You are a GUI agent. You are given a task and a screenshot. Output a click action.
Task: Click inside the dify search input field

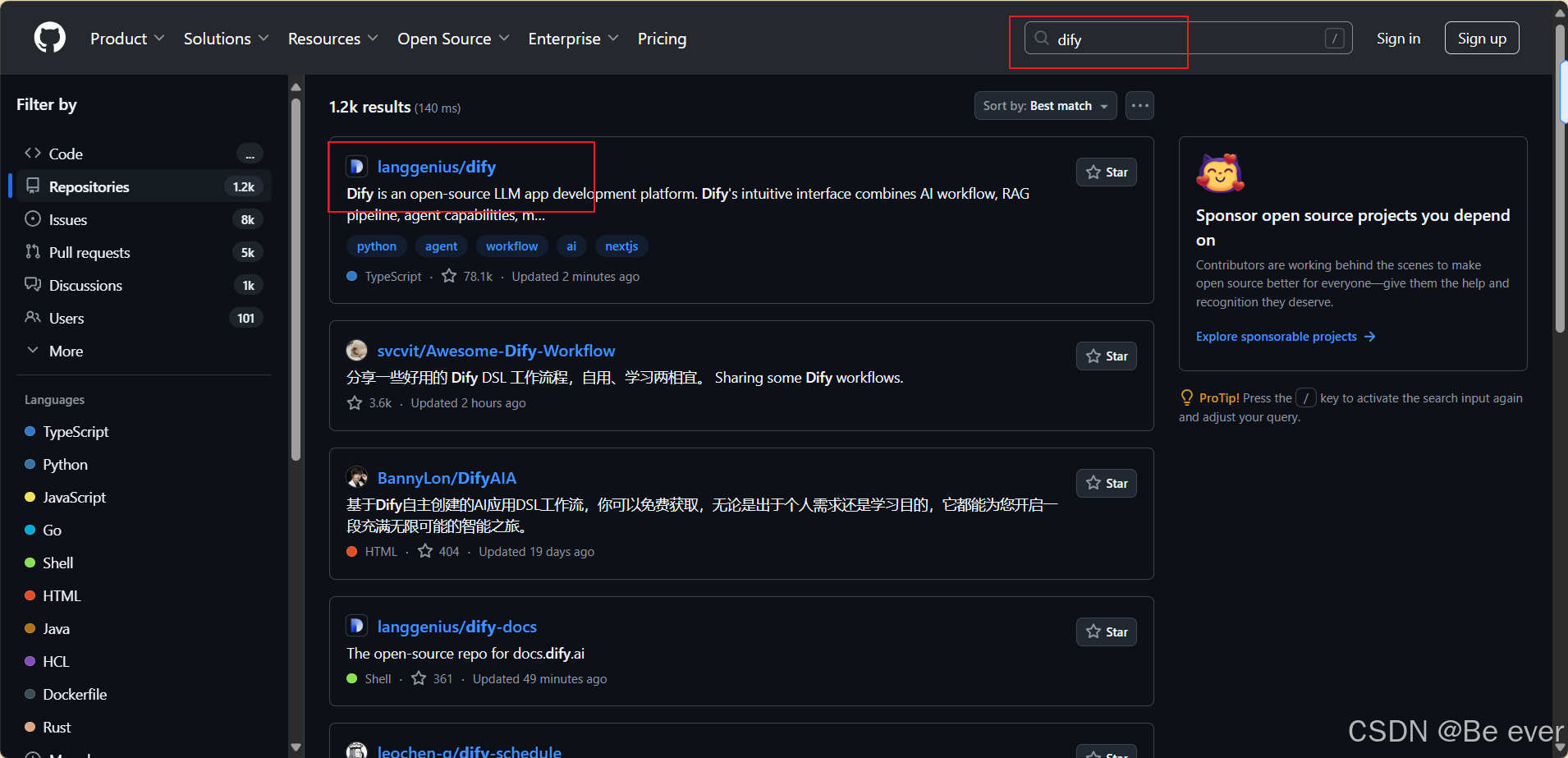coord(1149,39)
